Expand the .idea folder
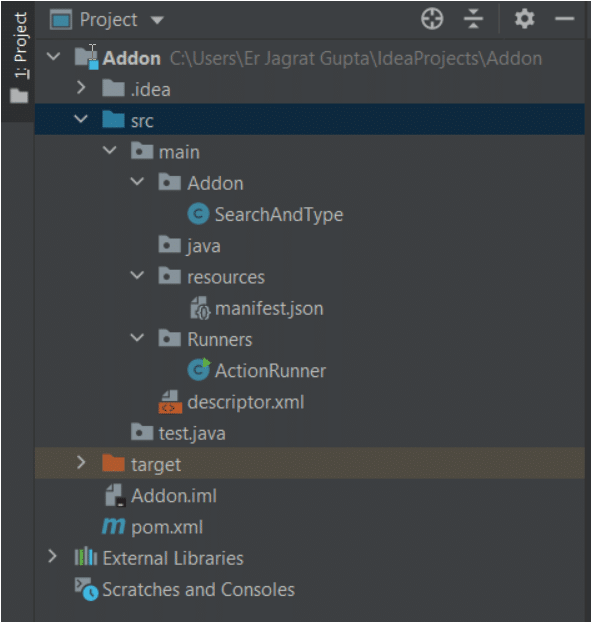This screenshot has height=622, width=591. tap(81, 88)
